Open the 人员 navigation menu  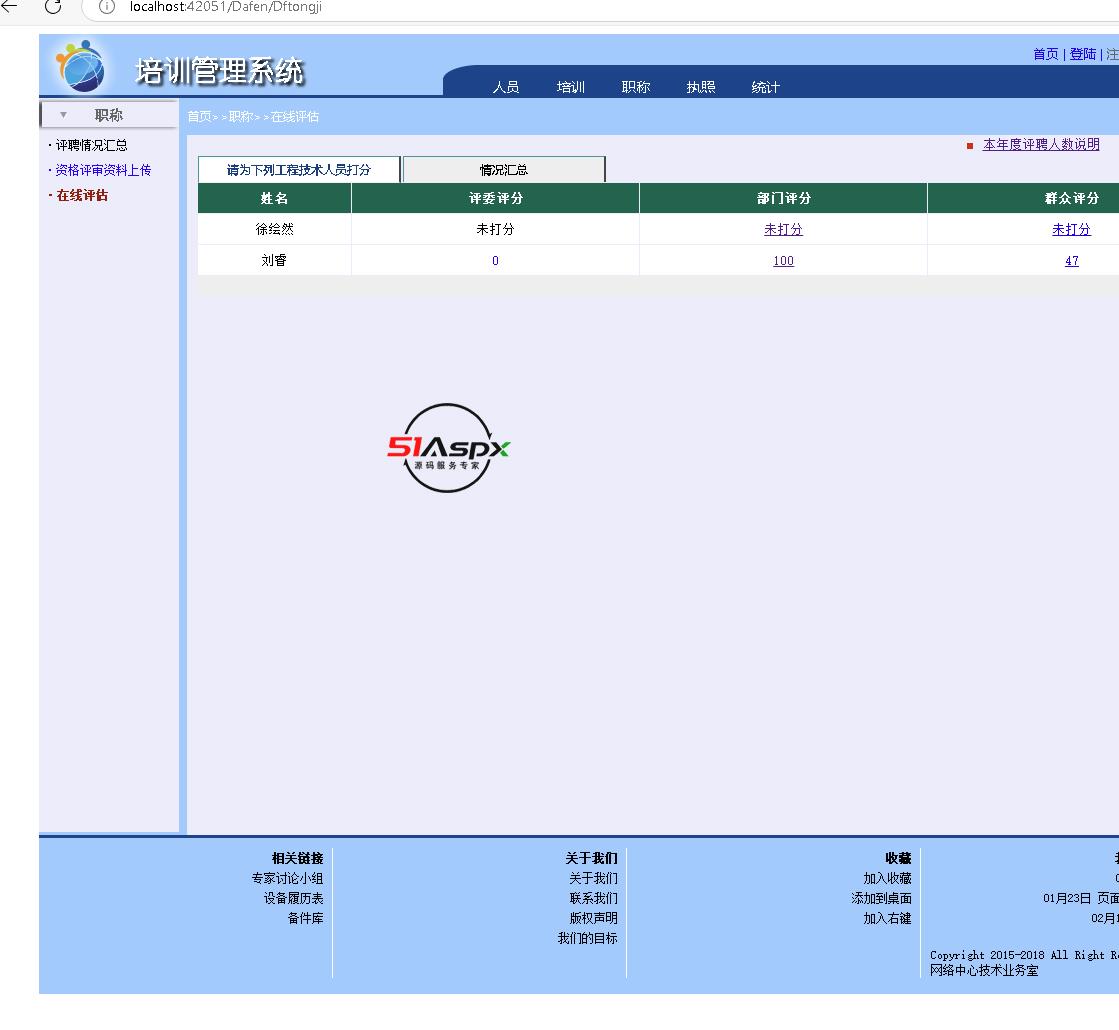[x=506, y=87]
